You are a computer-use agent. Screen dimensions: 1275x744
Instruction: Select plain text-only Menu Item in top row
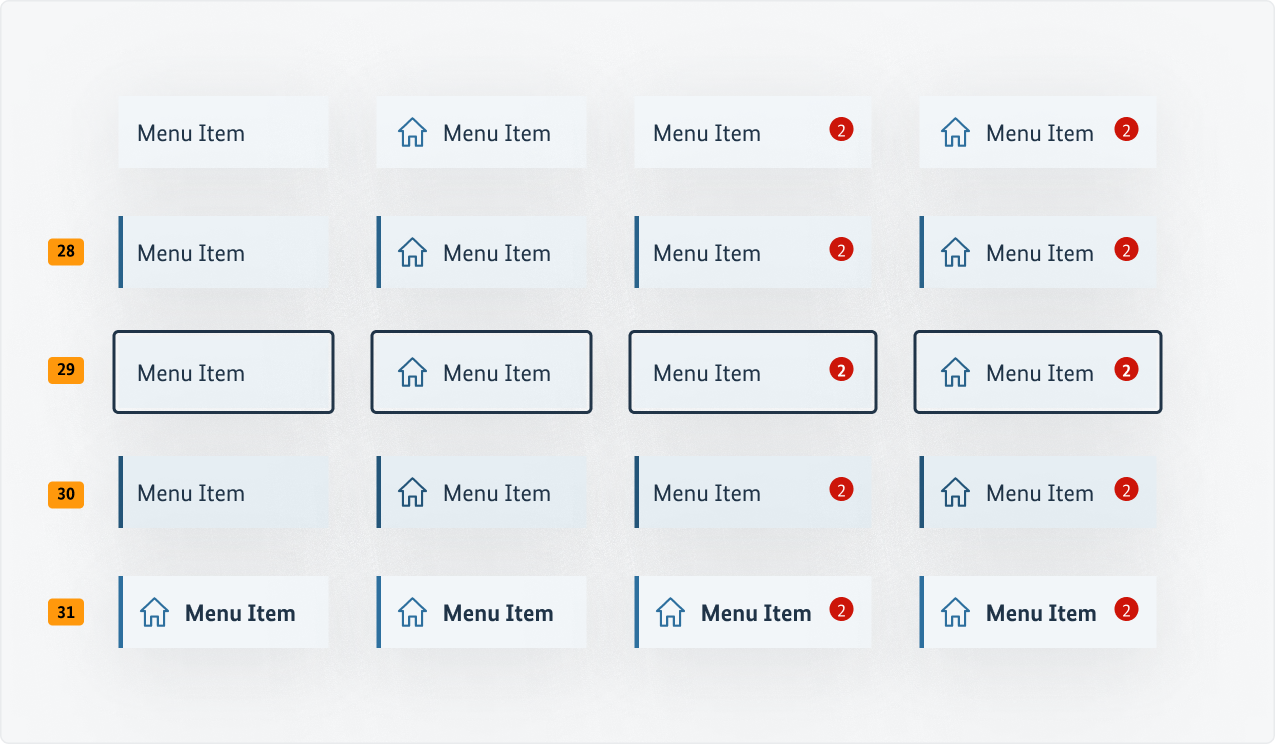click(x=191, y=133)
